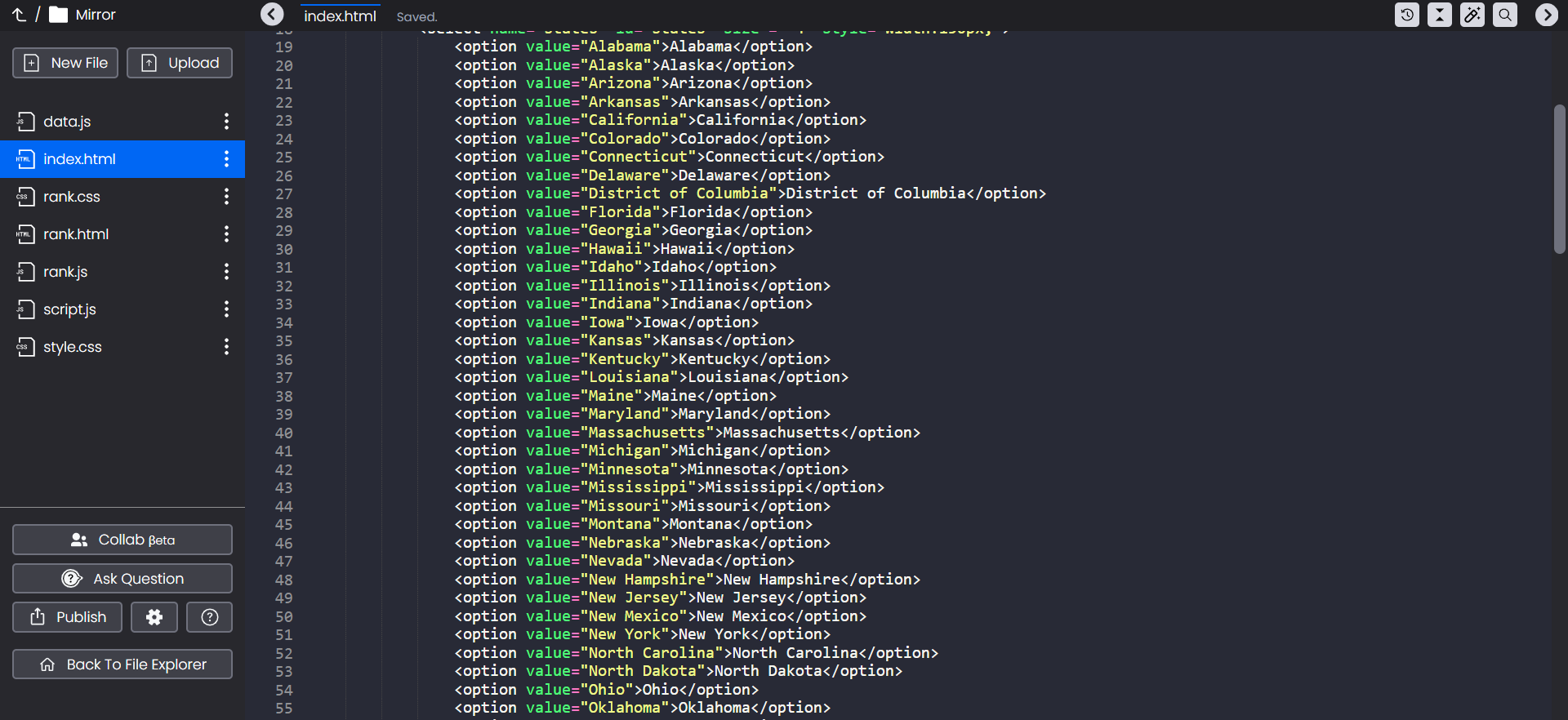Open options menu for rank.css
This screenshot has height=720, width=1568.
tap(226, 197)
